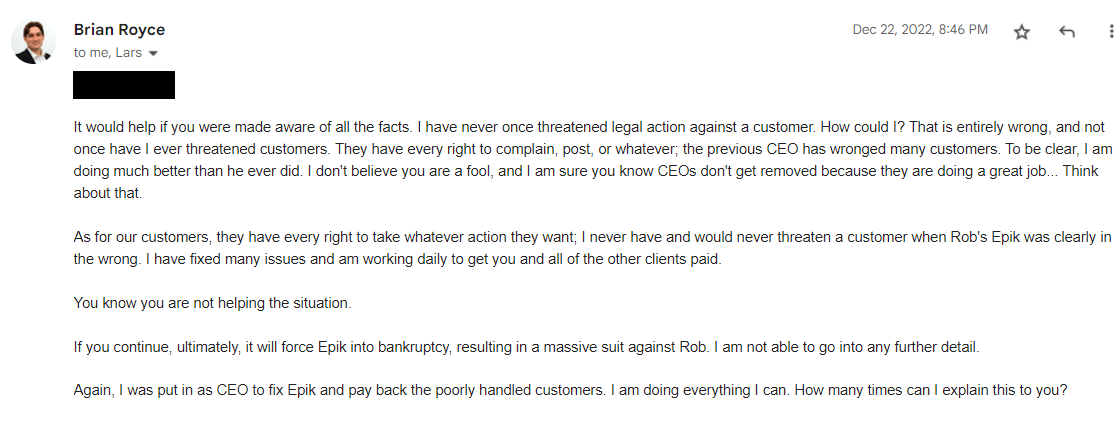Click 'You know you are not helping' line
Image resolution: width=1118 pixels, height=439 pixels.
pos(212,302)
